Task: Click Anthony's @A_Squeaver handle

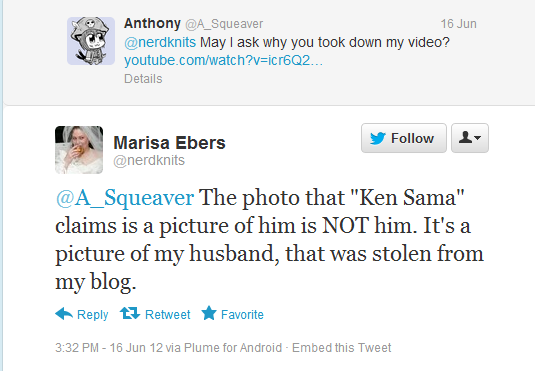Action: [224, 24]
